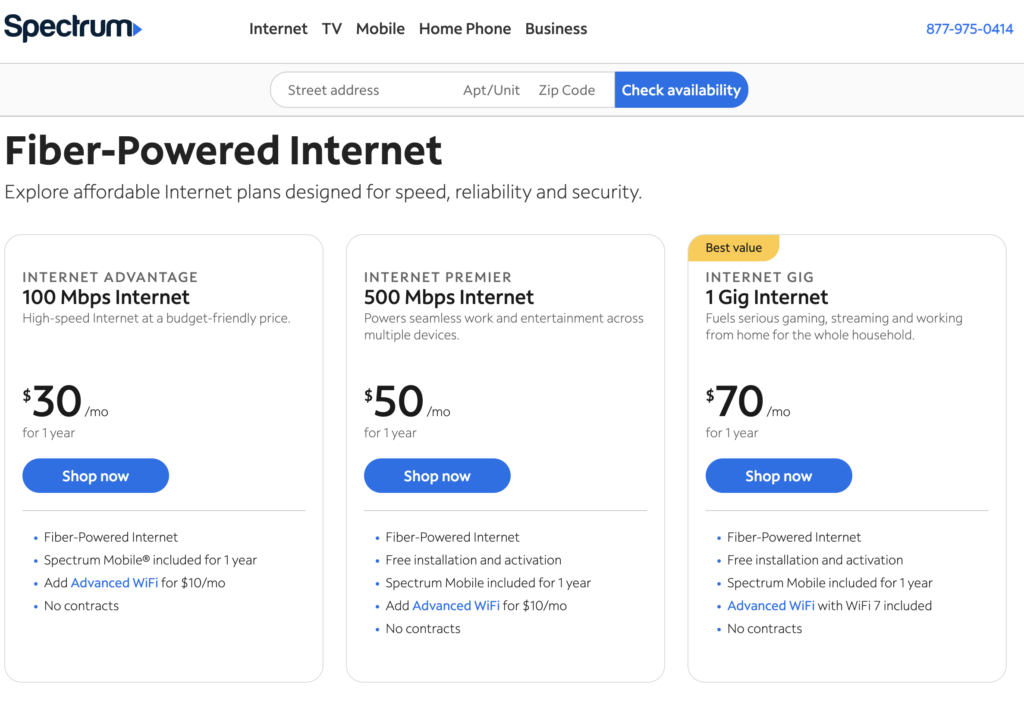Click the Zip Code input field
This screenshot has height=721, width=1024.
[567, 90]
